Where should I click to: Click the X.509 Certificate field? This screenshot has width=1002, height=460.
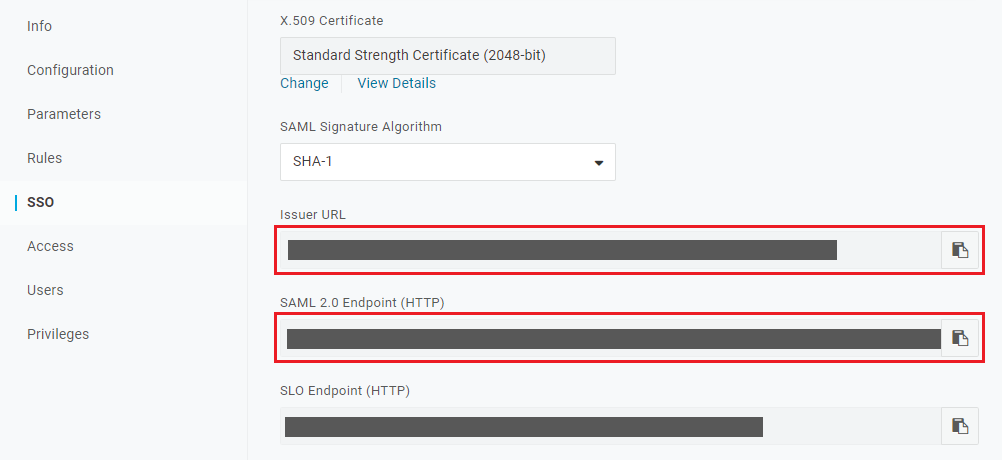click(448, 56)
